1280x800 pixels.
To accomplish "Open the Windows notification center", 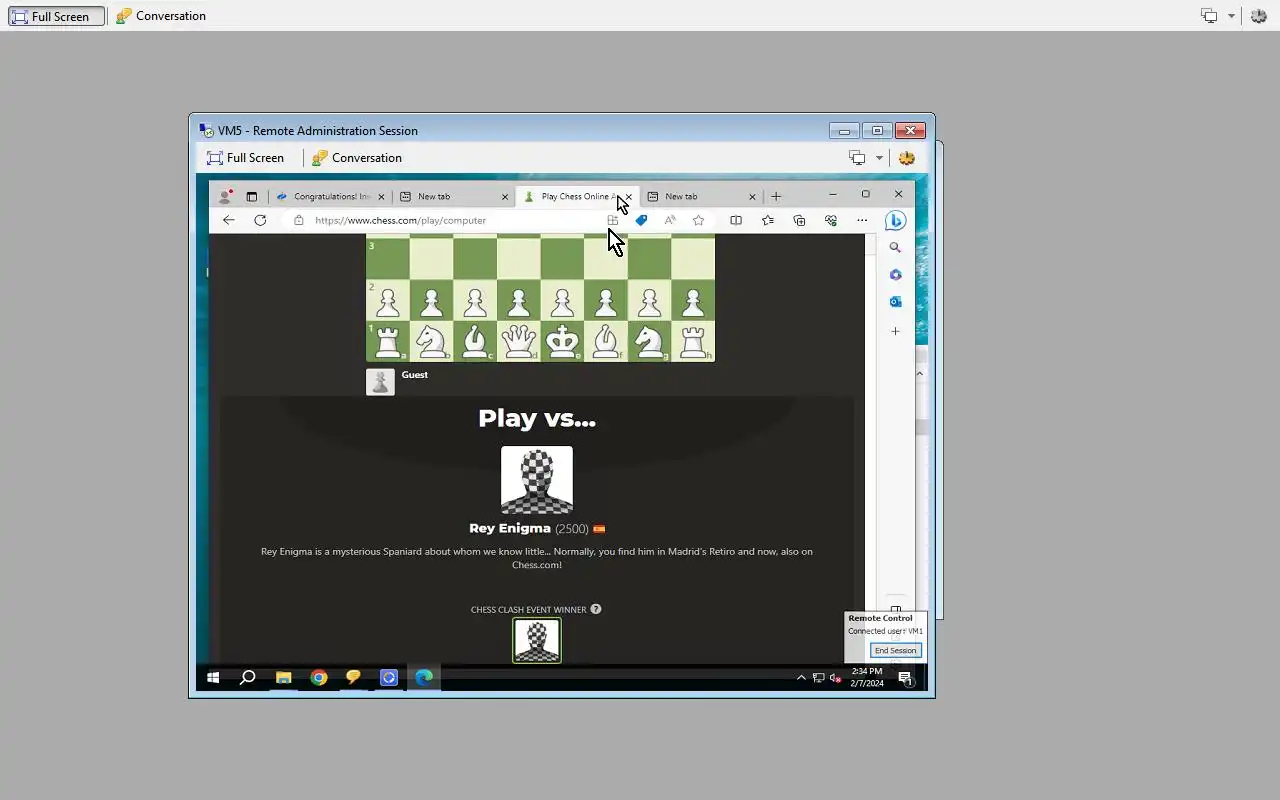I will tap(906, 678).
